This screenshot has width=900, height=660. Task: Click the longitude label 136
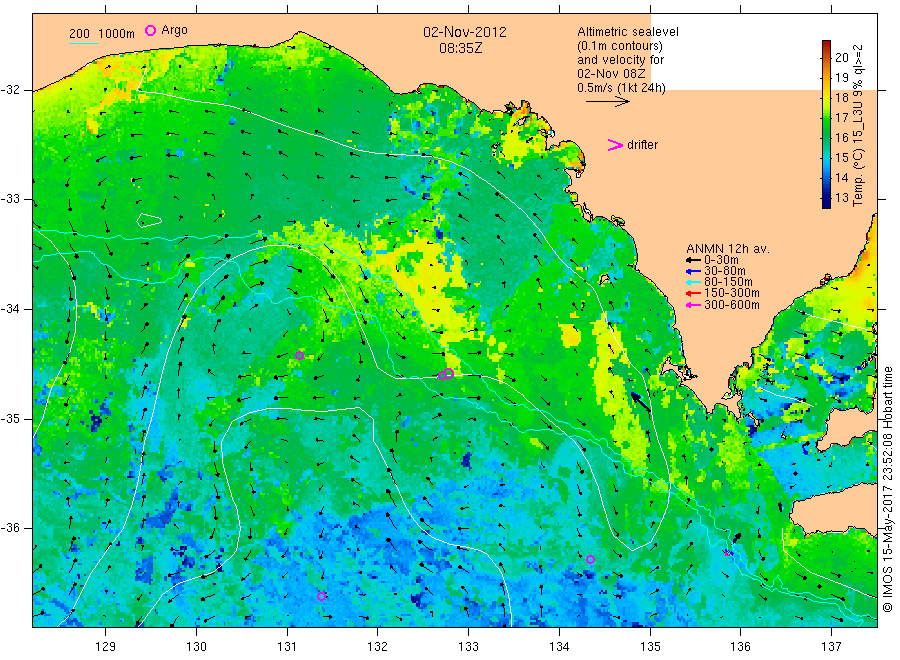pyautogui.click(x=740, y=647)
